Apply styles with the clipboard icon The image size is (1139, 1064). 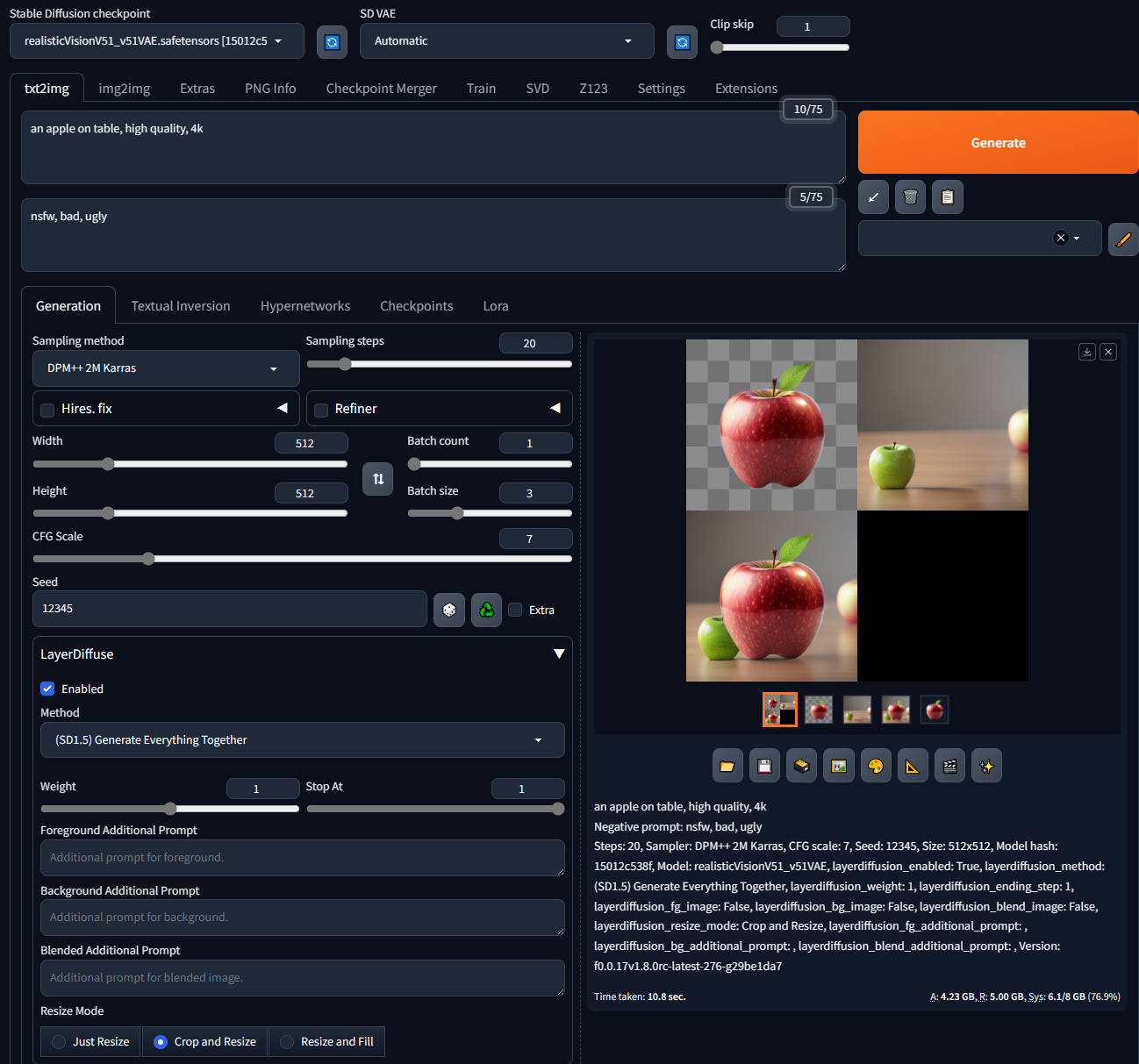click(948, 197)
